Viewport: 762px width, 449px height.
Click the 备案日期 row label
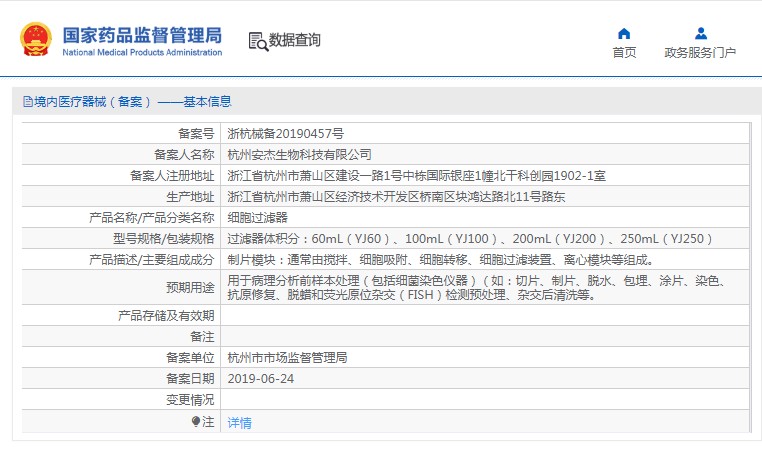[190, 379]
